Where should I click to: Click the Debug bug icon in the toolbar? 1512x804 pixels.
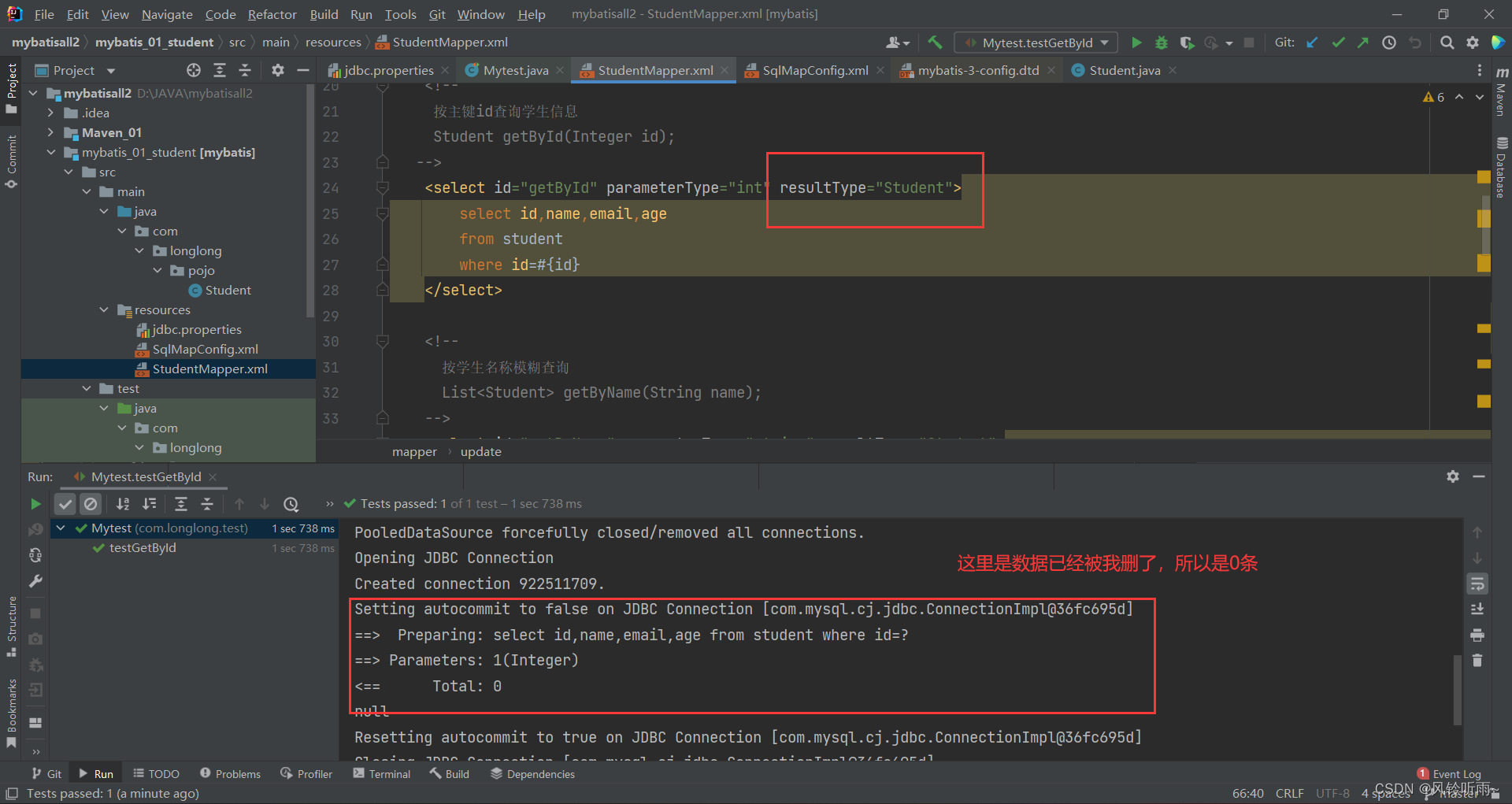coord(1161,43)
